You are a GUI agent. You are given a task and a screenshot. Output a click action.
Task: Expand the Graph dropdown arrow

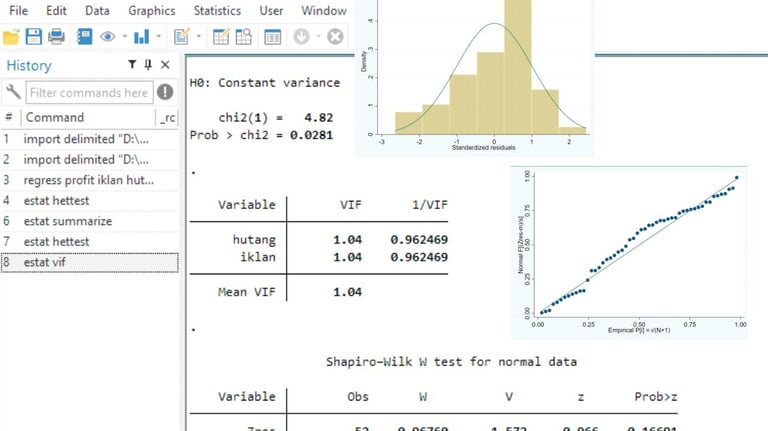[158, 36]
